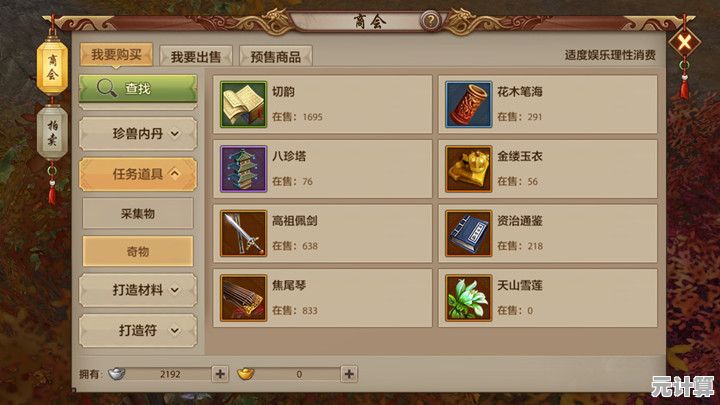Open the help question mark icon

[430, 20]
